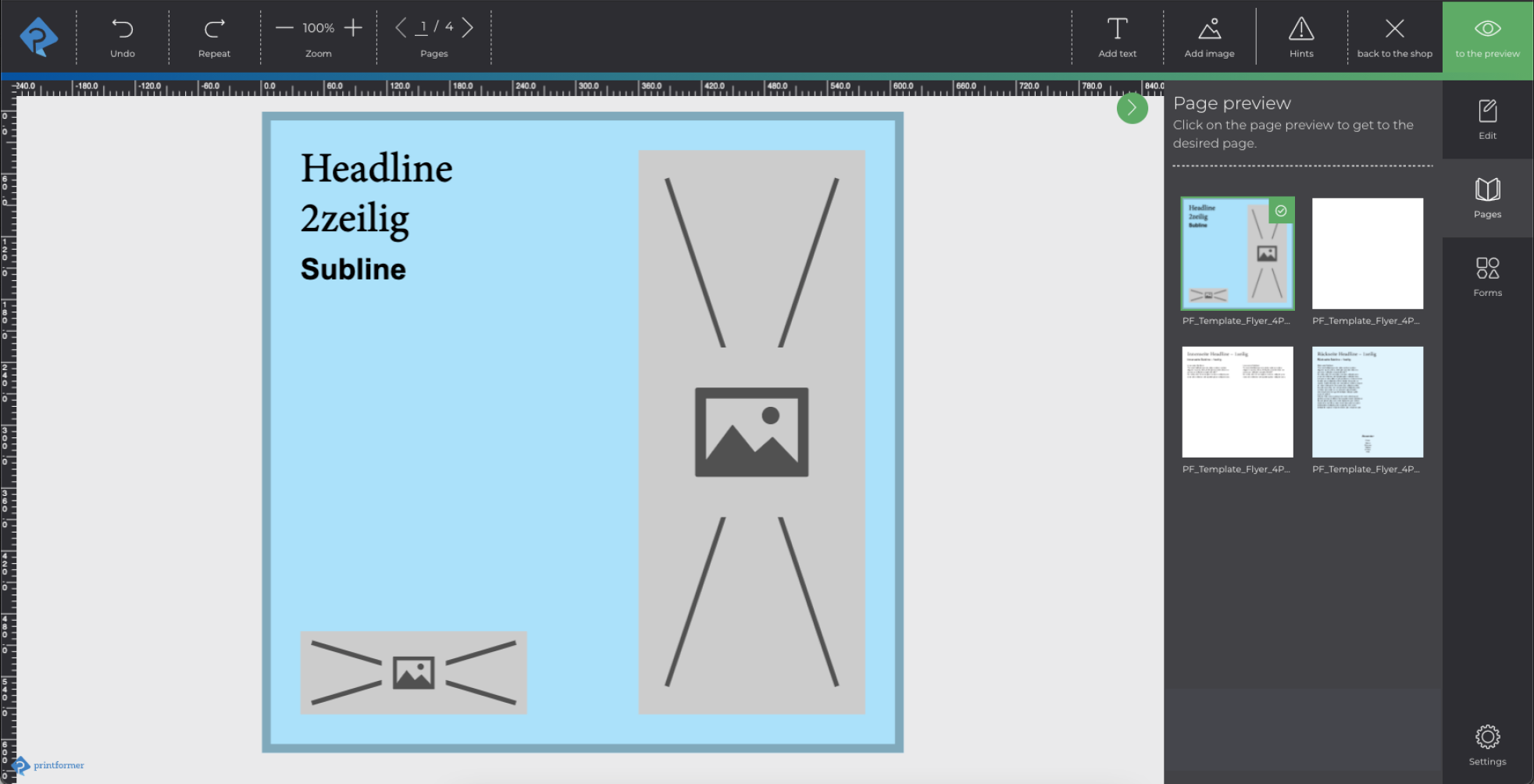Increase zoom with the plus button

[353, 28]
